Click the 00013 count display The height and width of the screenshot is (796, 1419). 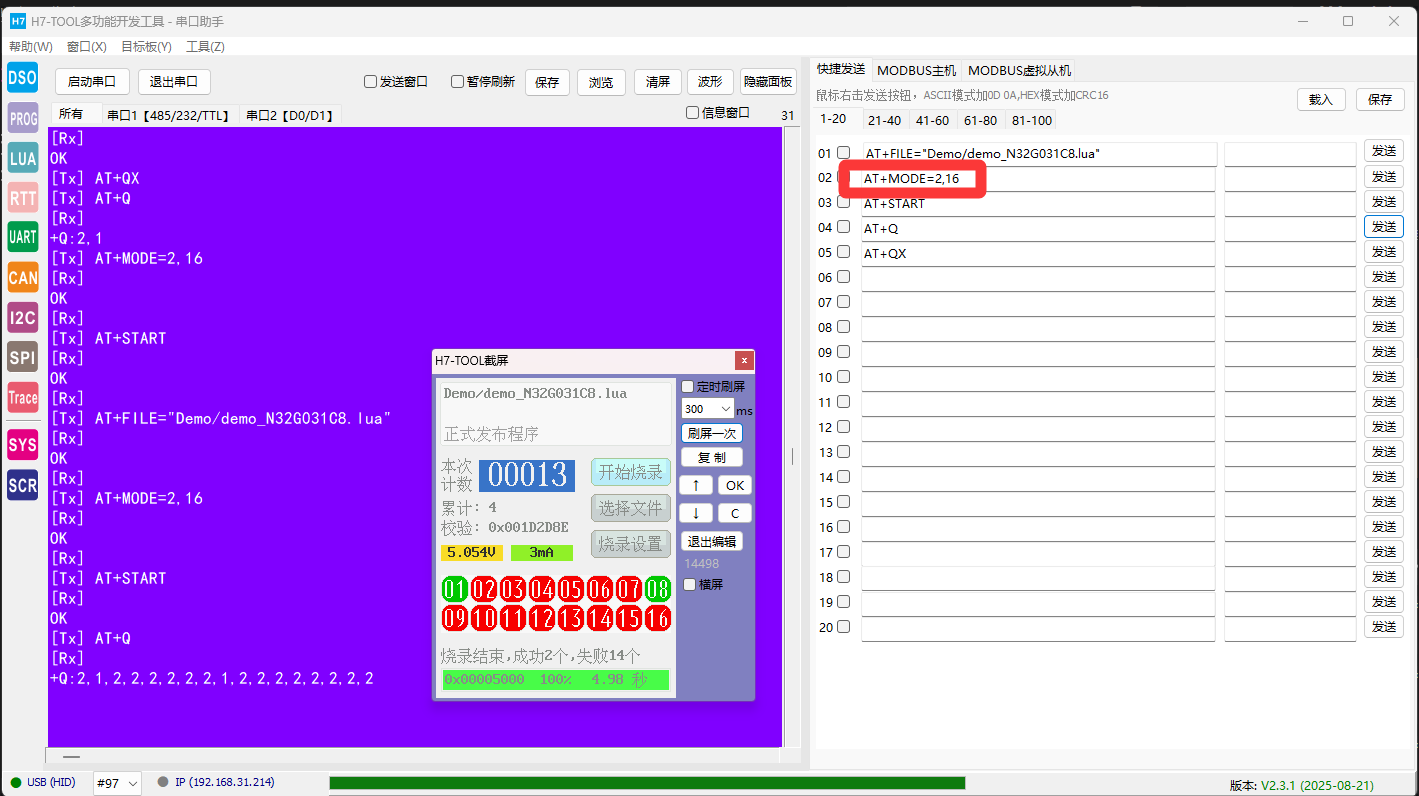(x=527, y=475)
